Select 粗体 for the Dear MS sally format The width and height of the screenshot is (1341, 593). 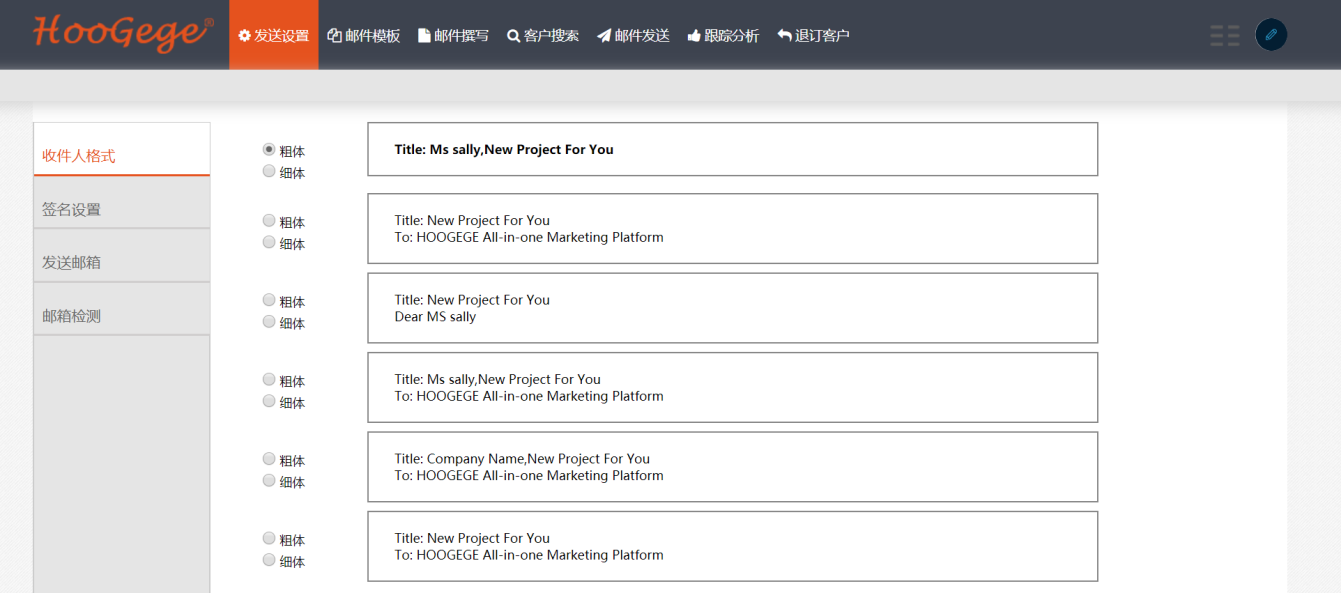[x=269, y=300]
